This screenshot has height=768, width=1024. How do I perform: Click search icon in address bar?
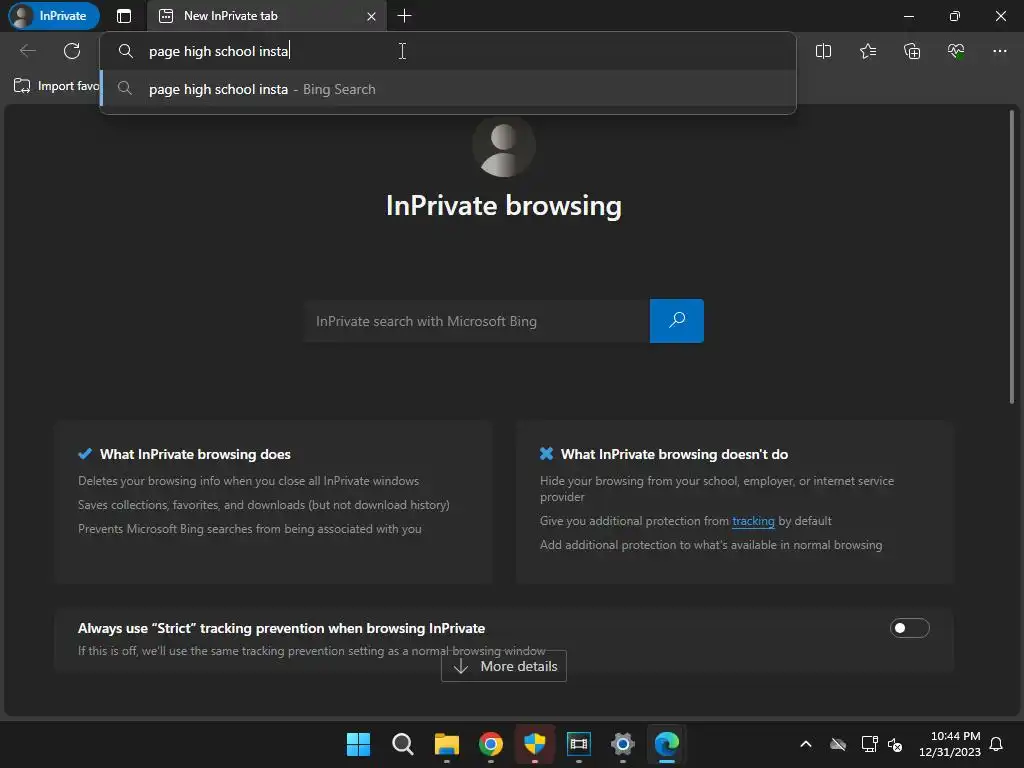pos(125,51)
